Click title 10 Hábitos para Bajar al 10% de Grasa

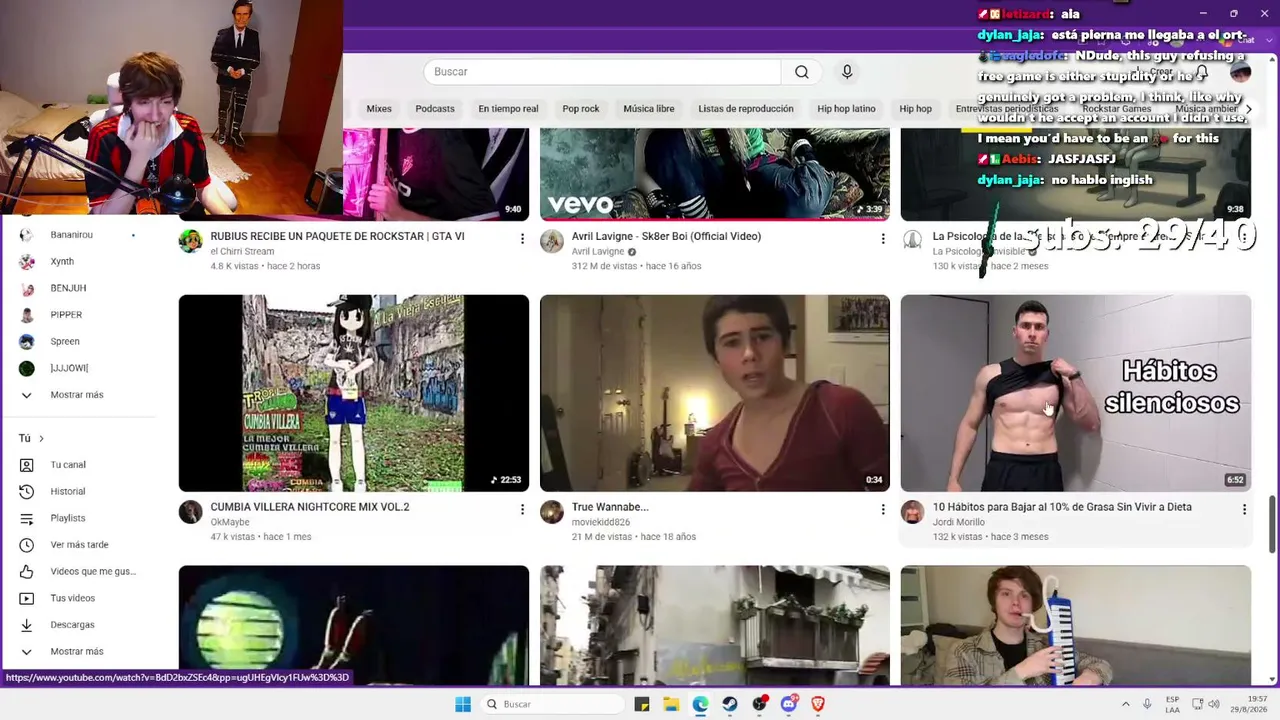pos(1062,507)
